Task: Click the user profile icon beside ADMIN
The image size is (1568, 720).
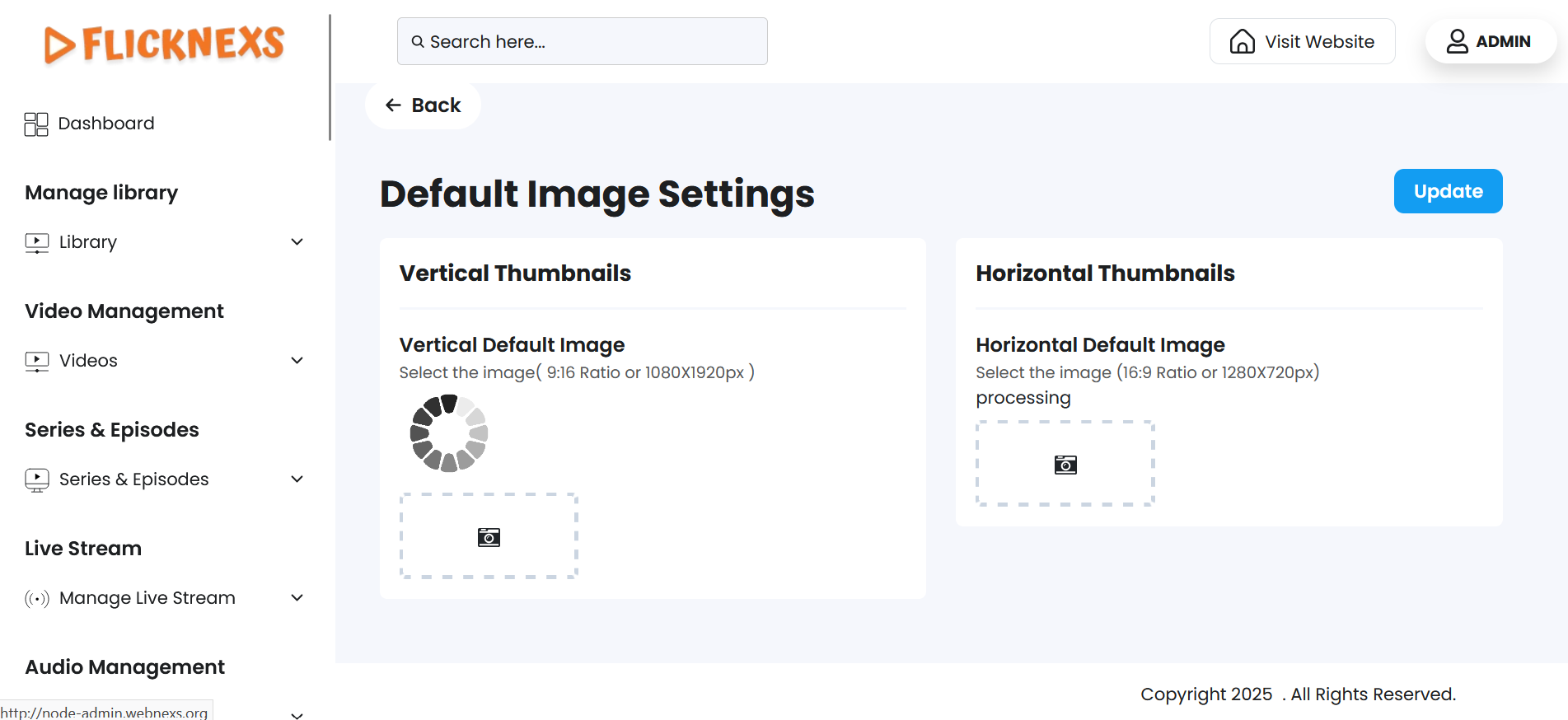Action: click(1457, 41)
